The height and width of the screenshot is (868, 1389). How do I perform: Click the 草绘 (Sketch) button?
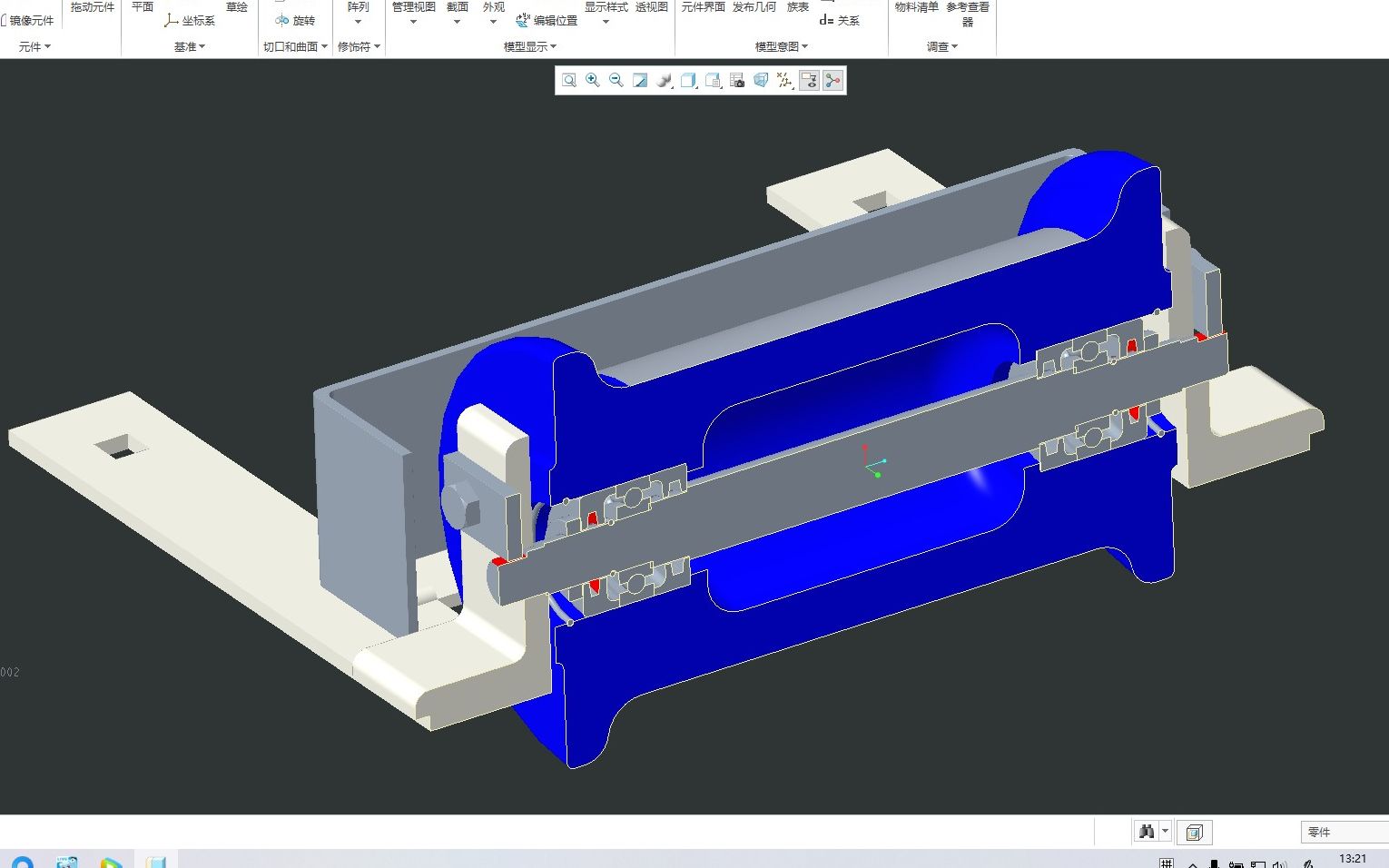237,7
